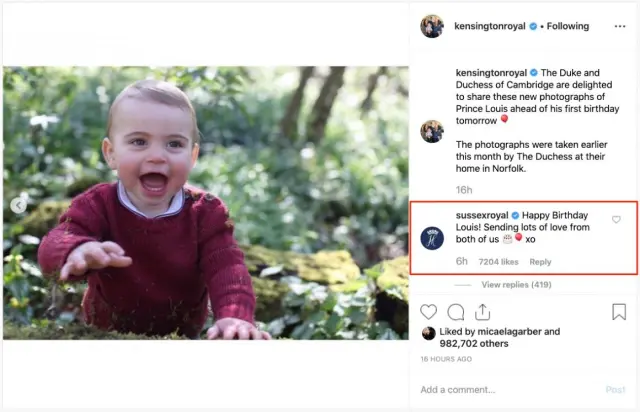Click the Post button

(616, 390)
